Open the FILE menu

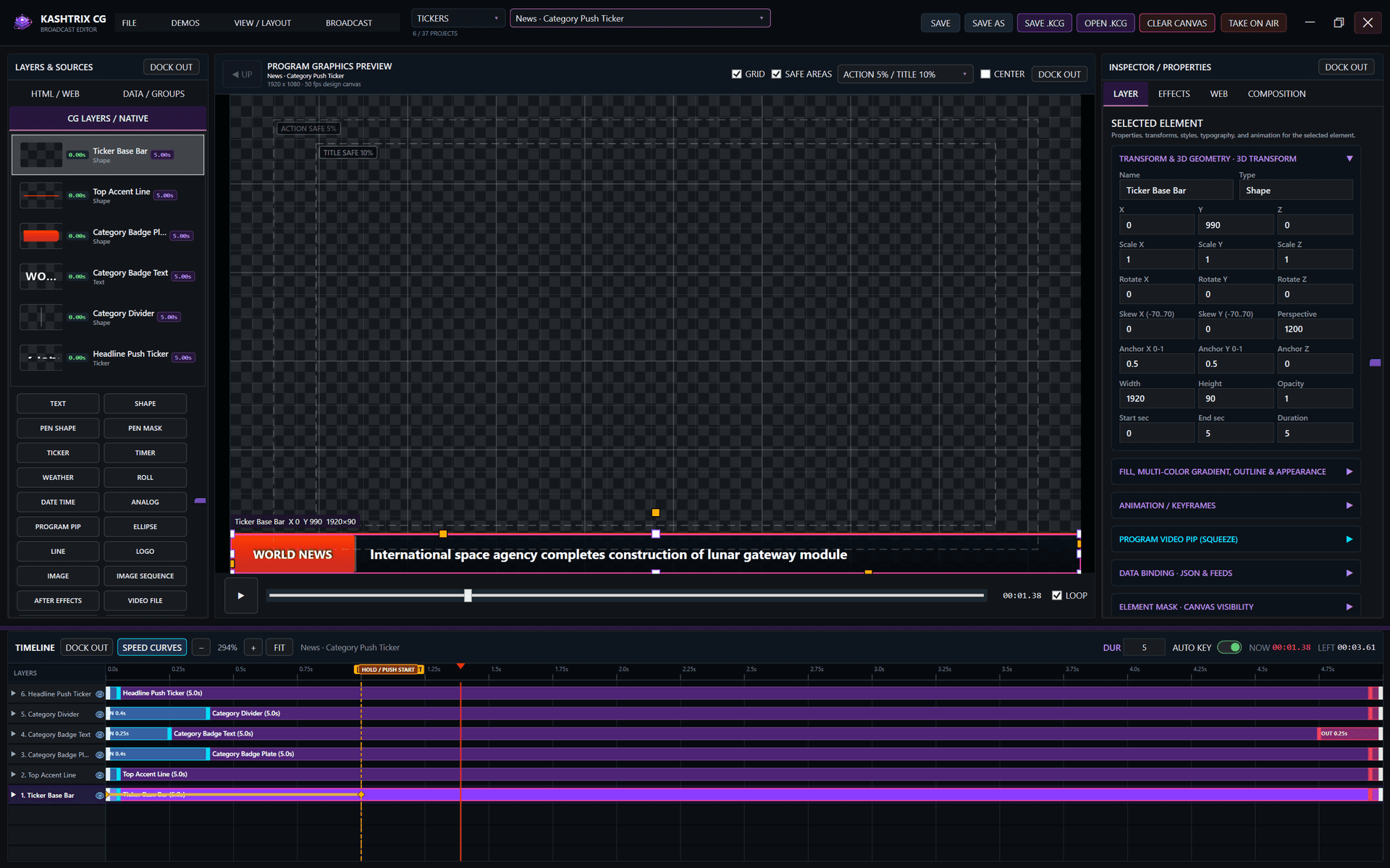(x=129, y=23)
